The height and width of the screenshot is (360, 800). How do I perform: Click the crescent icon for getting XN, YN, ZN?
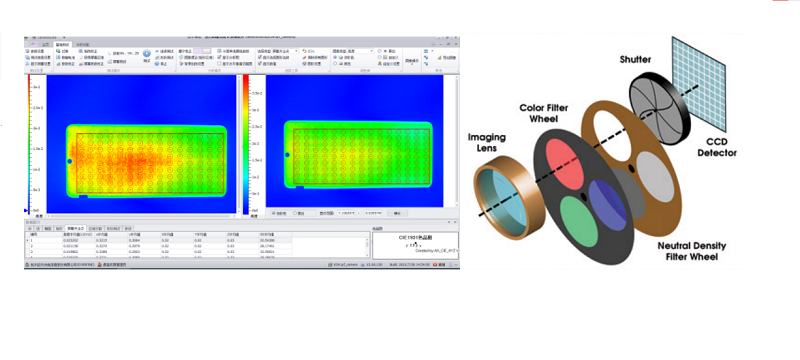pos(110,54)
